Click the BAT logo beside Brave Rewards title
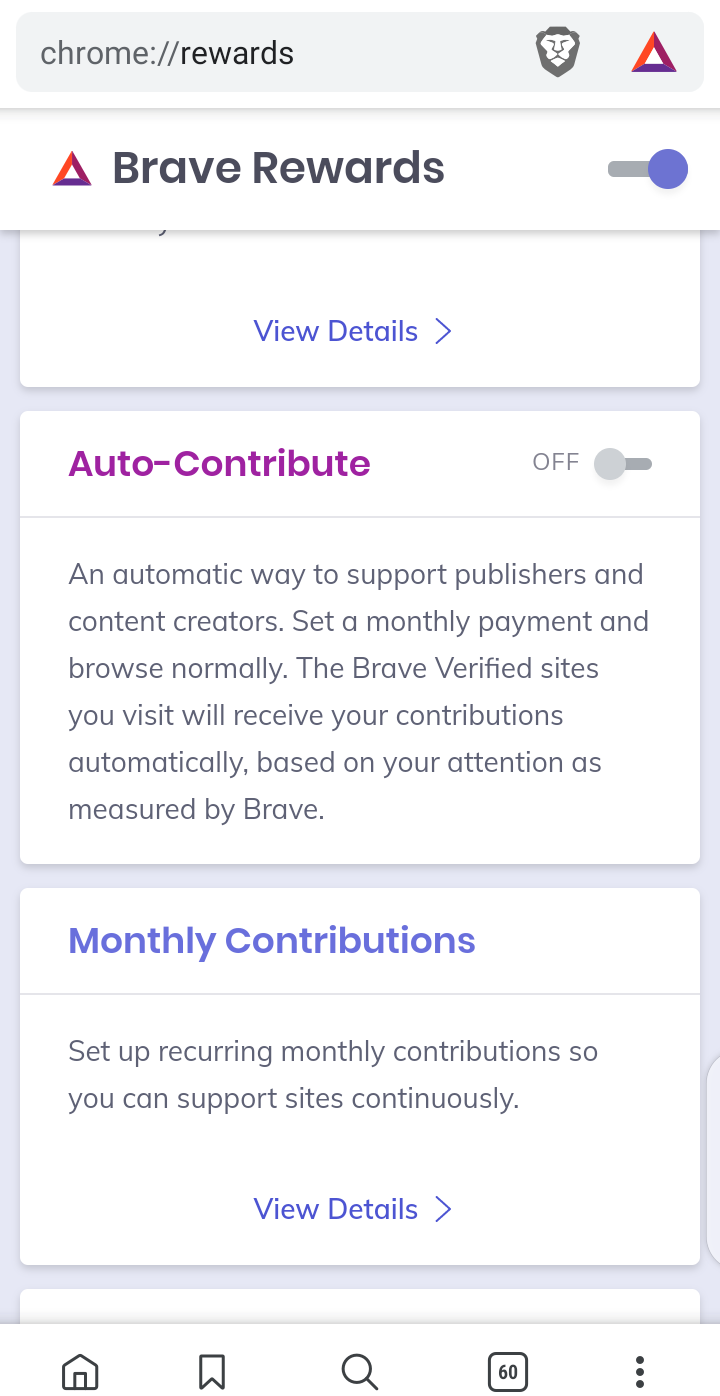The height and width of the screenshot is (1396, 720). pyautogui.click(x=72, y=169)
